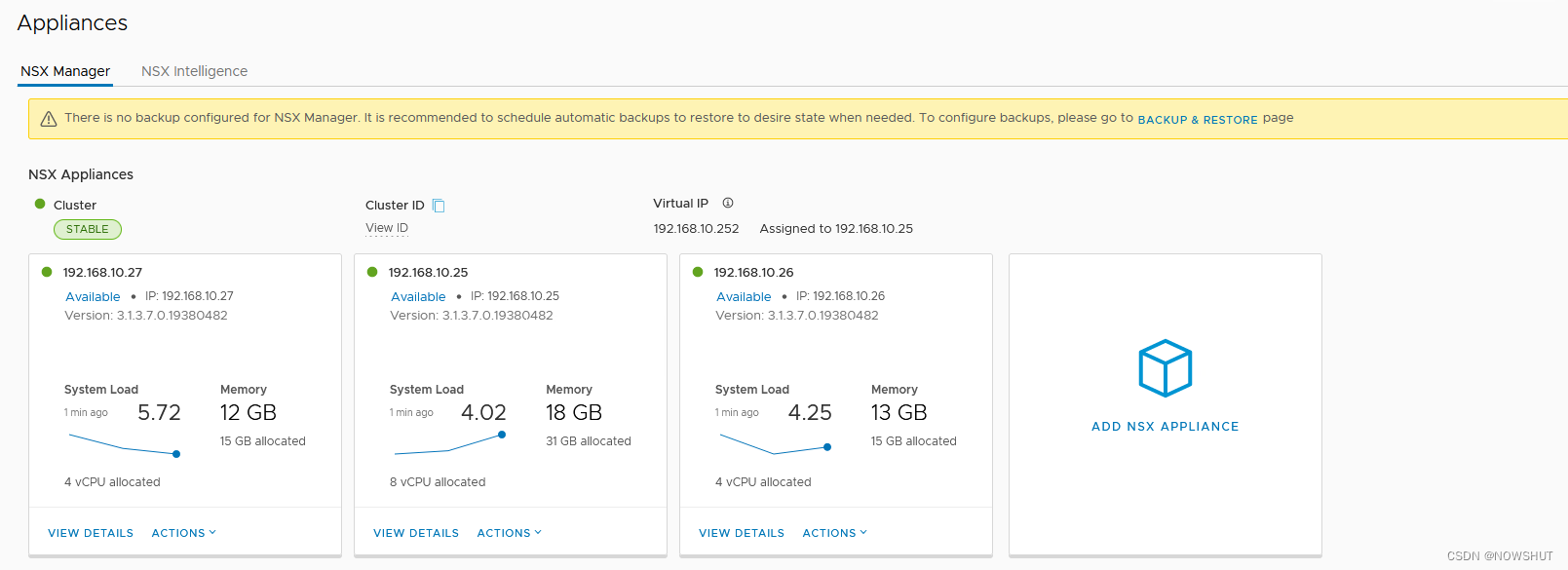This screenshot has height=570, width=1568.
Task: Open VIEW DETAILS for appliance 192.168.10.27
Action: (x=91, y=533)
